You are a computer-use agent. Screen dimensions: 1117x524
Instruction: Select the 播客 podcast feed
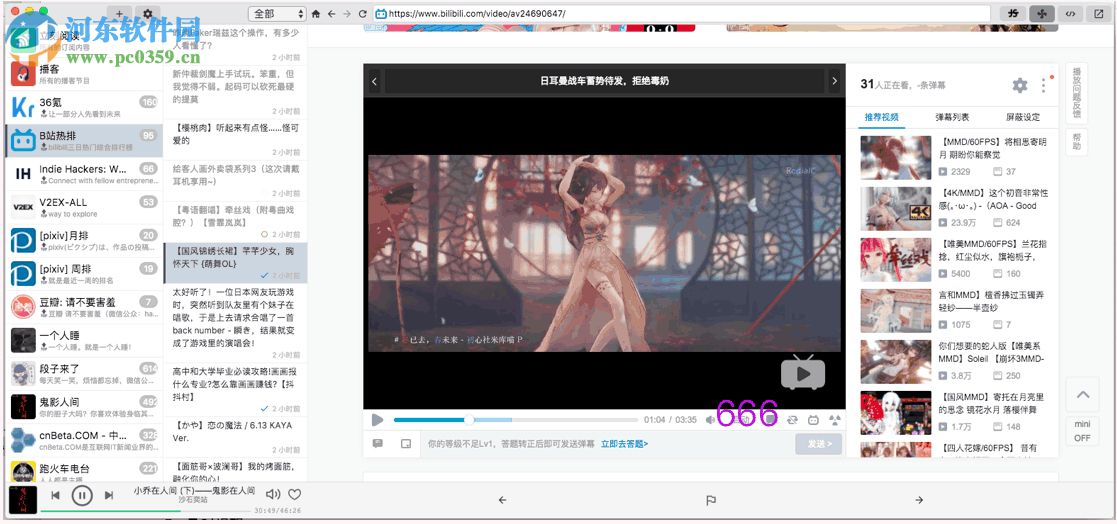point(84,74)
